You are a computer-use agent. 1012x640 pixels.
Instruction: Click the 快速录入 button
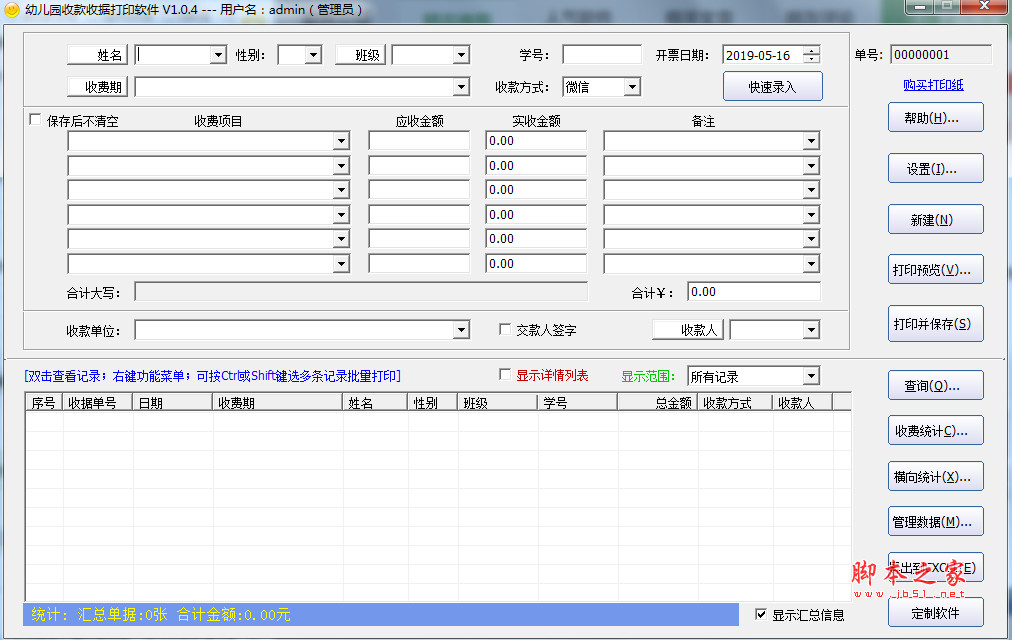point(772,86)
